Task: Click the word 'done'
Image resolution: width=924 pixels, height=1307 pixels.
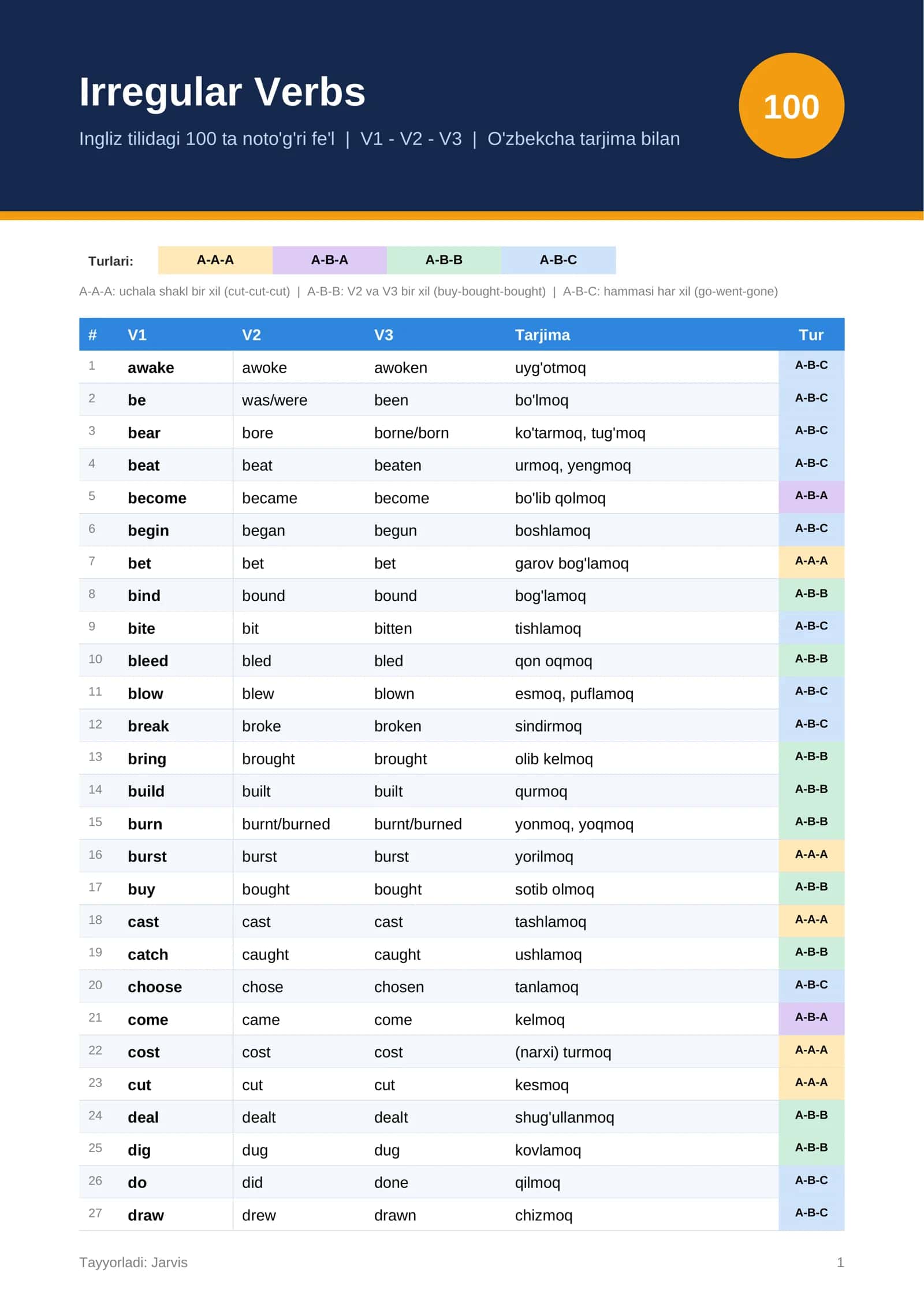Action: 391,1183
